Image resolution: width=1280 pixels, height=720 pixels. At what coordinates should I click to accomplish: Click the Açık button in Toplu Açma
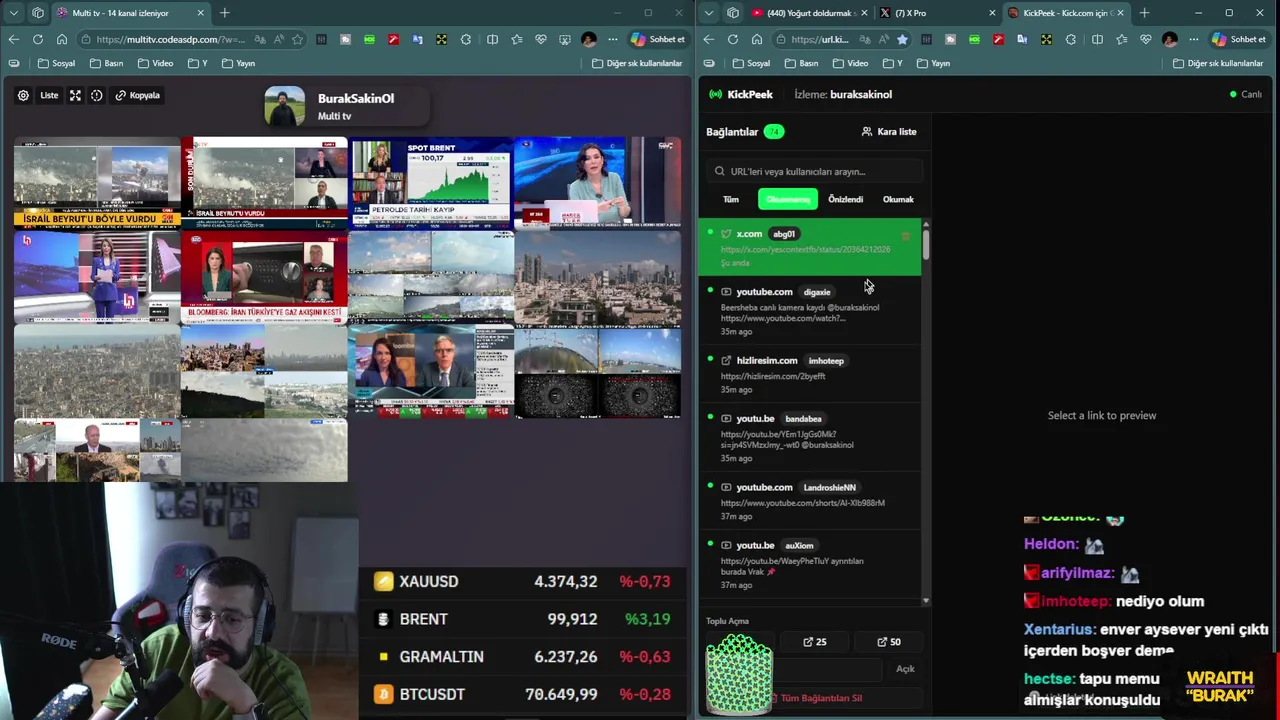[x=905, y=669]
